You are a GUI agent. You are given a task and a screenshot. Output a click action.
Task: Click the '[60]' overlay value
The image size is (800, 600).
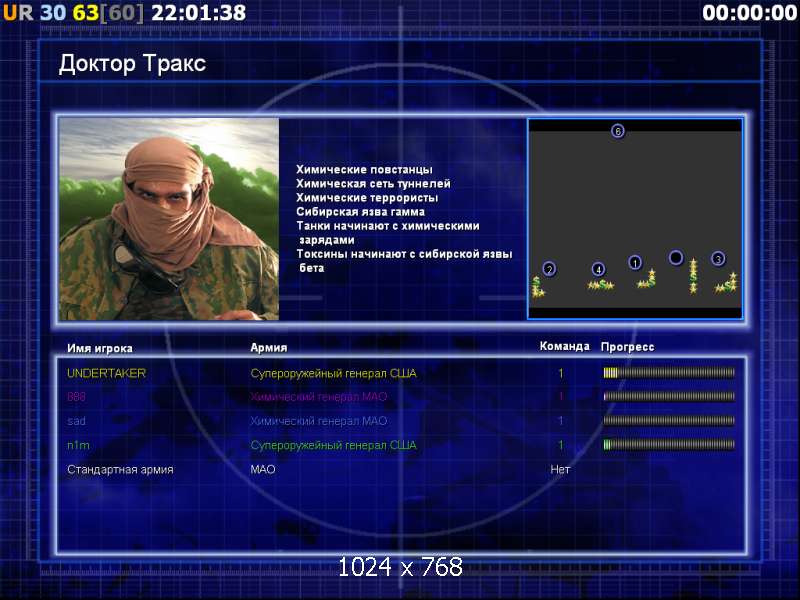pyautogui.click(x=121, y=13)
